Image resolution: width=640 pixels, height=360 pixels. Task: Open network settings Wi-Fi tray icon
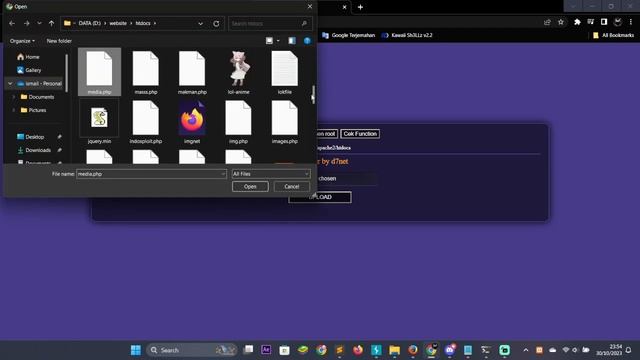[566, 350]
